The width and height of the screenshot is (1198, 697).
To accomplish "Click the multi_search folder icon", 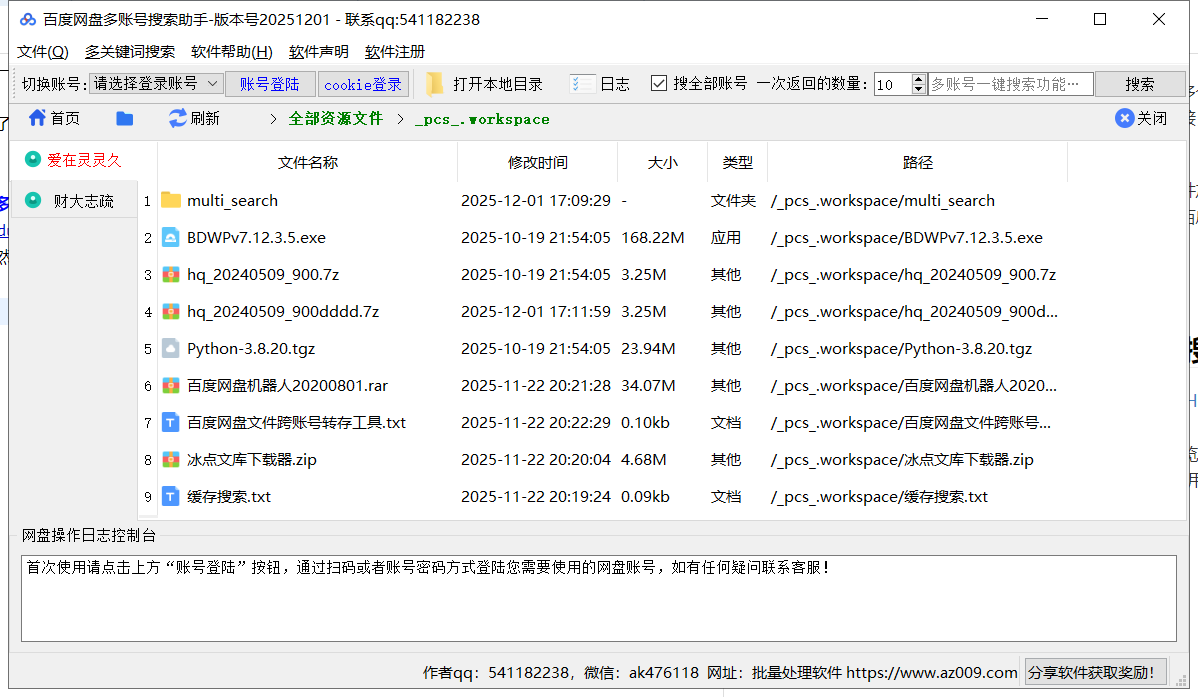I will coord(171,200).
